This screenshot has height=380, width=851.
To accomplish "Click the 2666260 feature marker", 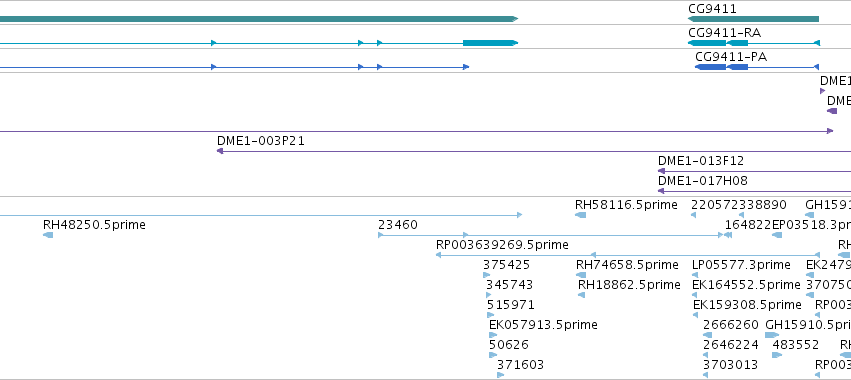I will 707,335.
